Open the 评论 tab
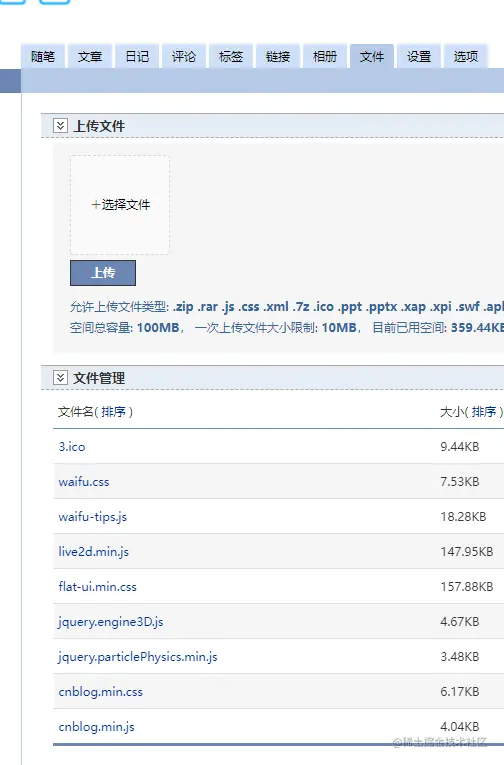Screen dimensions: 504x765 click(x=184, y=57)
